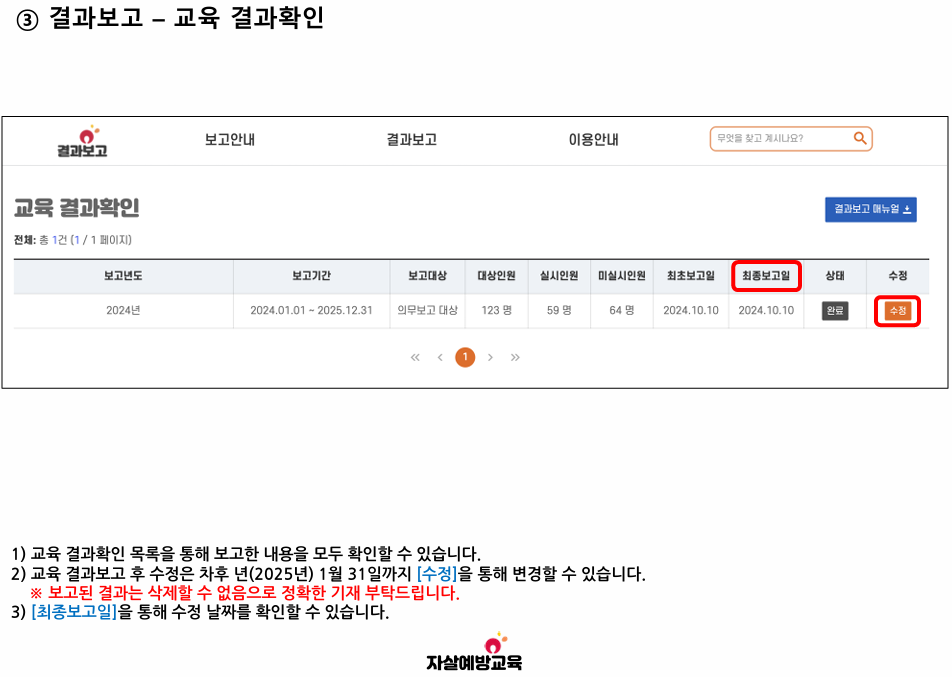This screenshot has width=952, height=677.
Task: Click the 완료 status badge
Action: point(835,311)
